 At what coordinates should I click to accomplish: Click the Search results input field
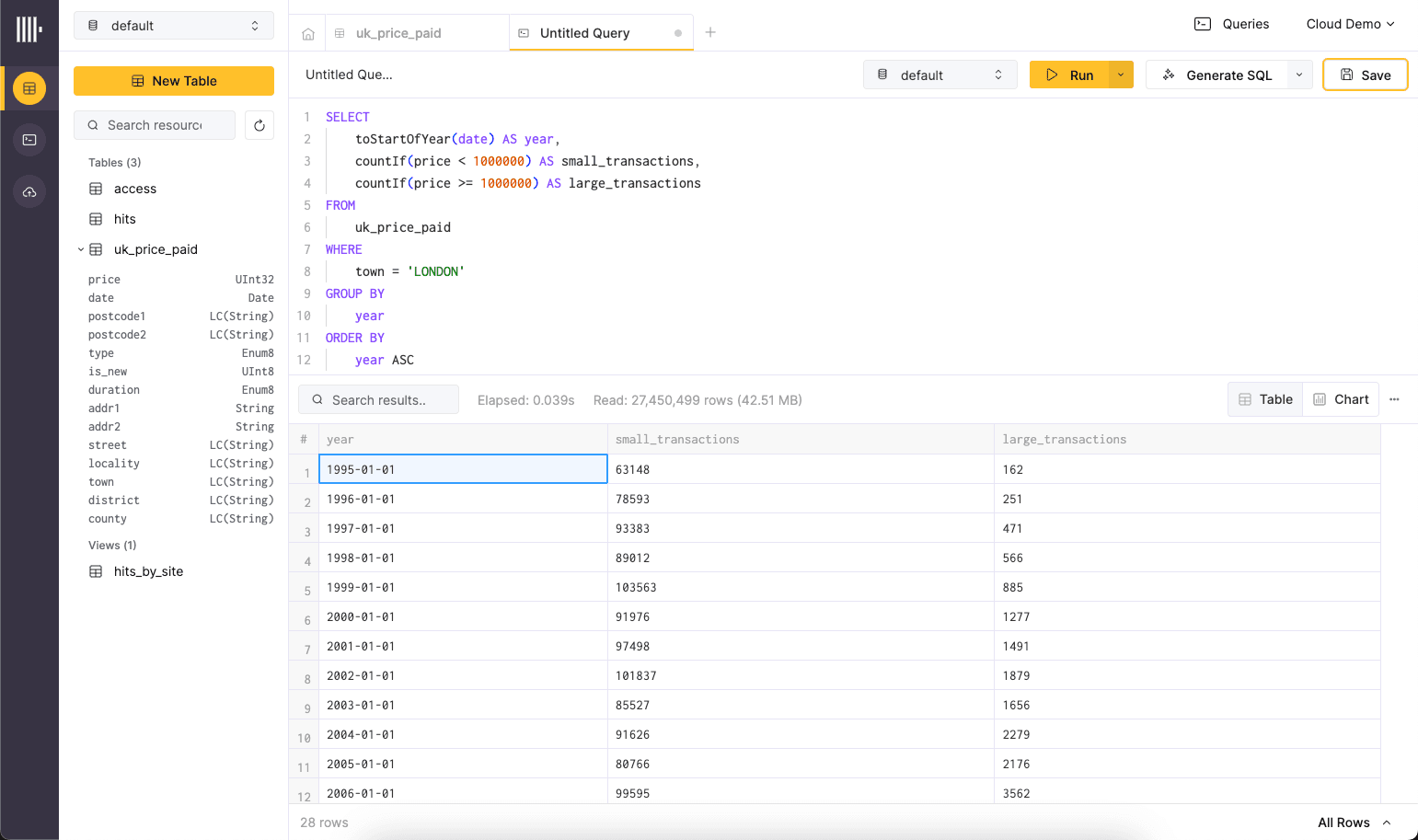[x=379, y=400]
